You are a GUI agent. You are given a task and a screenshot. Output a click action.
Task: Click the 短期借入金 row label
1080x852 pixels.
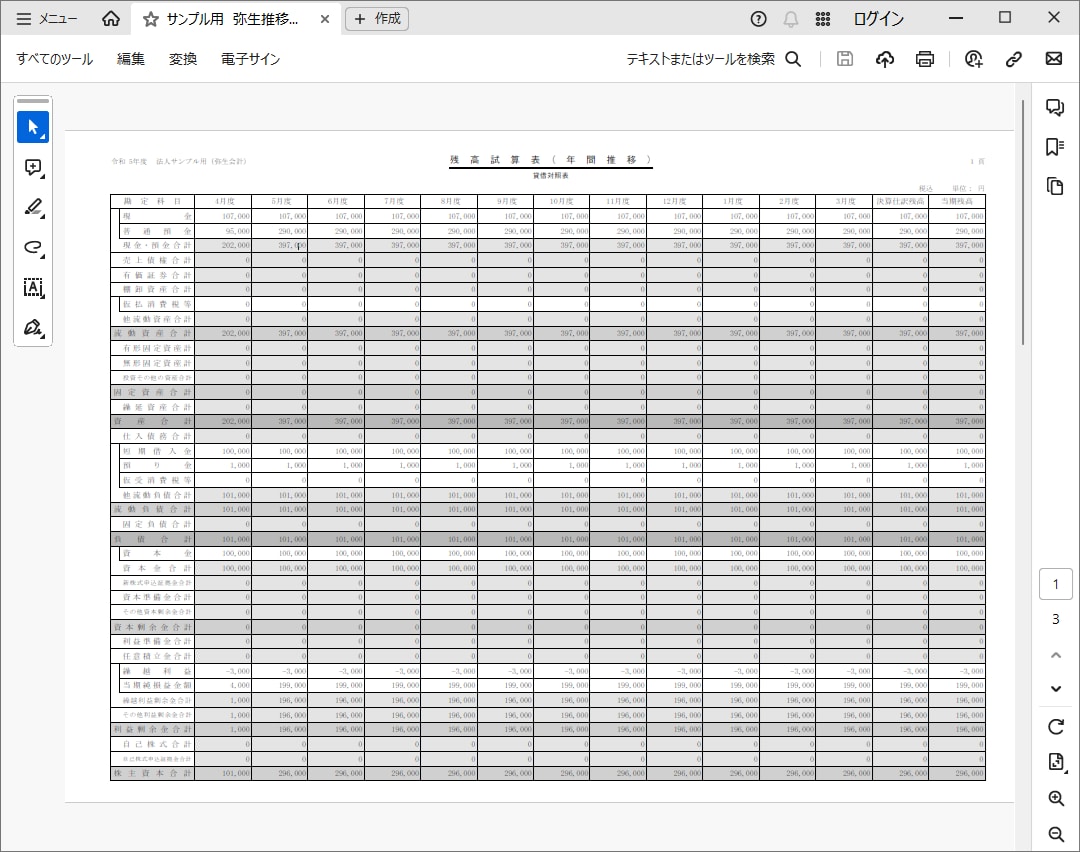click(x=157, y=451)
